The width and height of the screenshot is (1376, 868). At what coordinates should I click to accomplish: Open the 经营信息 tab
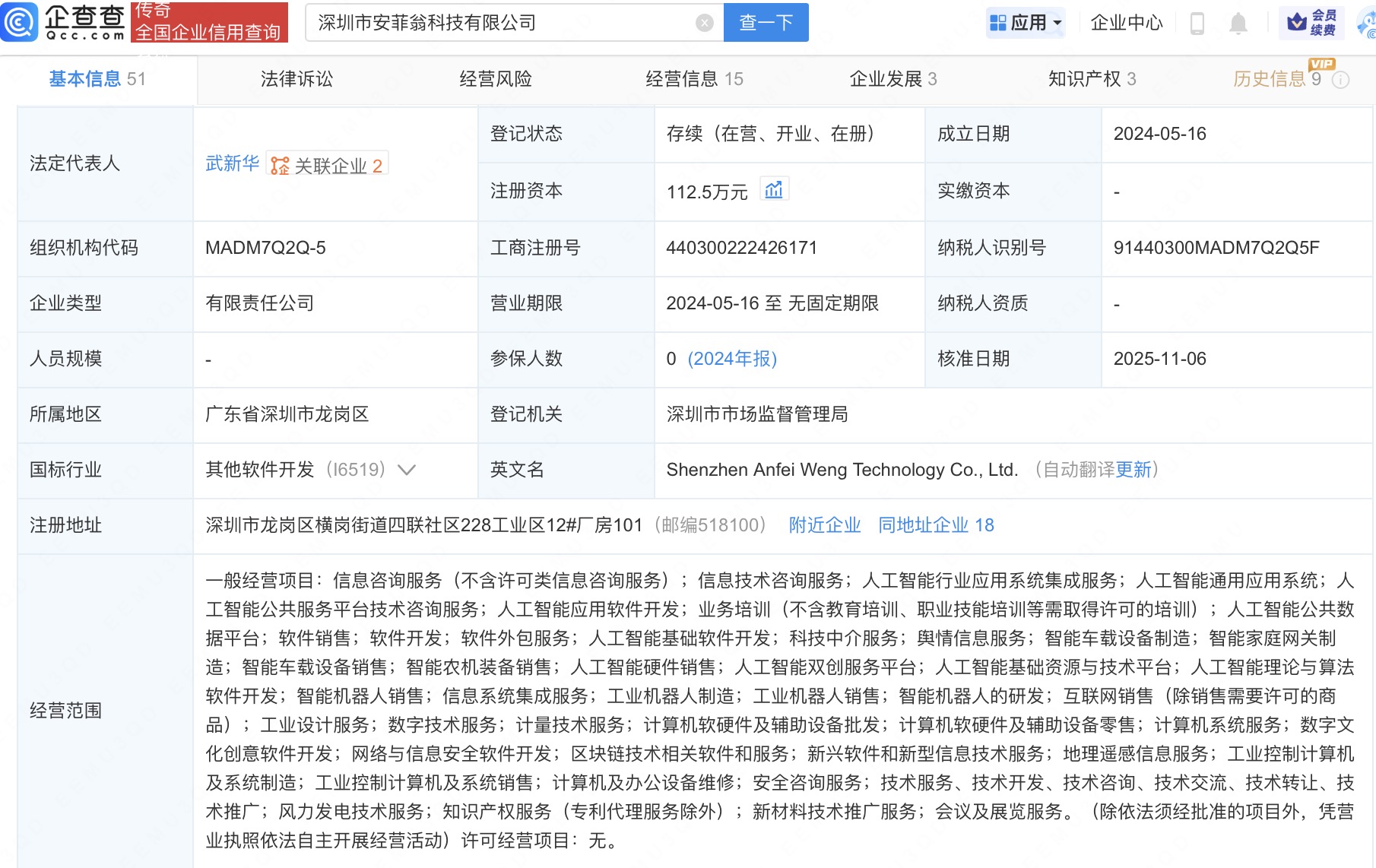(694, 79)
